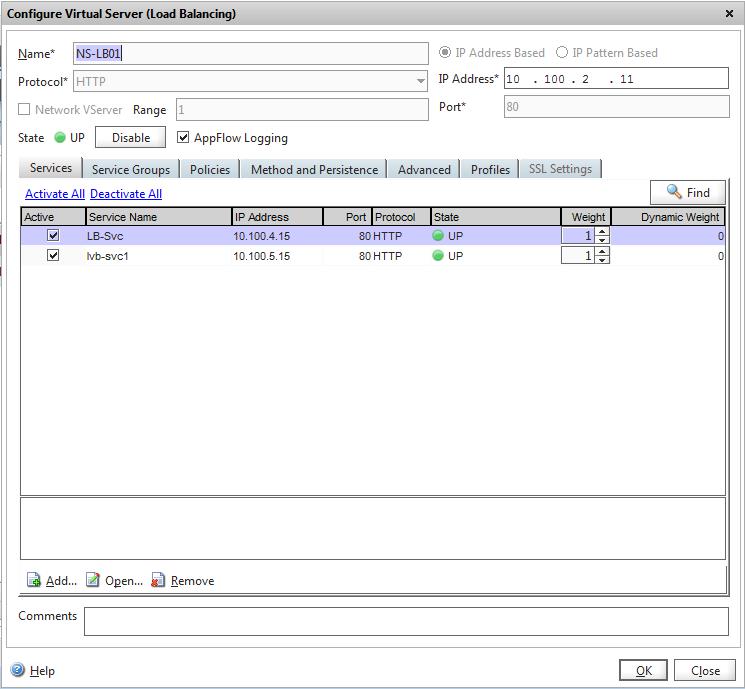Sort by Weight column header
This screenshot has height=689, width=745.
[586, 217]
